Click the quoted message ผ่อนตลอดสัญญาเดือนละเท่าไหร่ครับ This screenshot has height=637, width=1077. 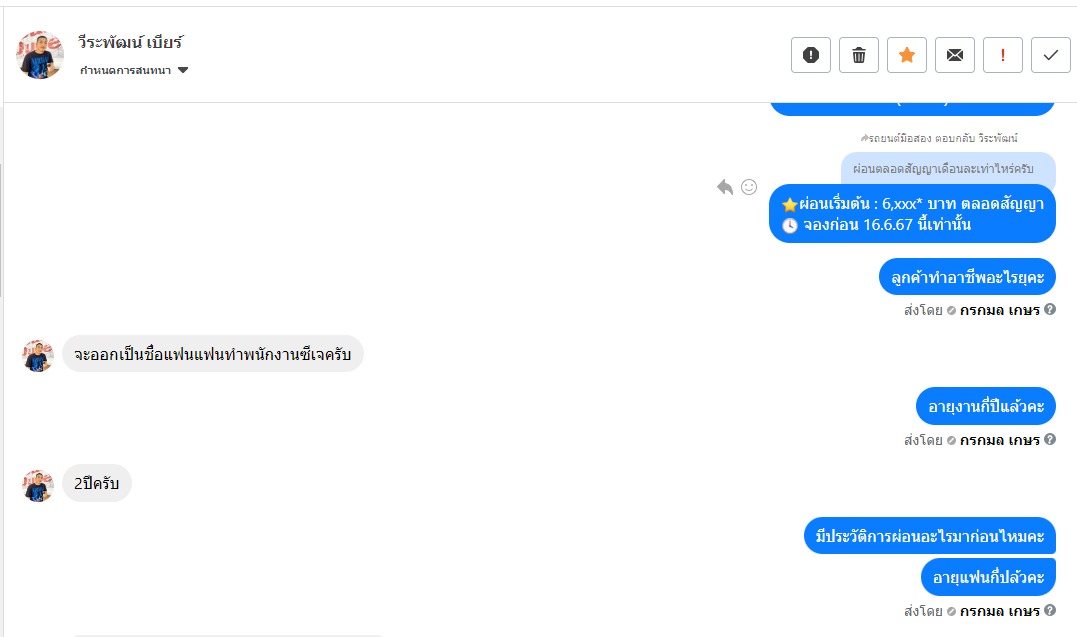coord(948,167)
